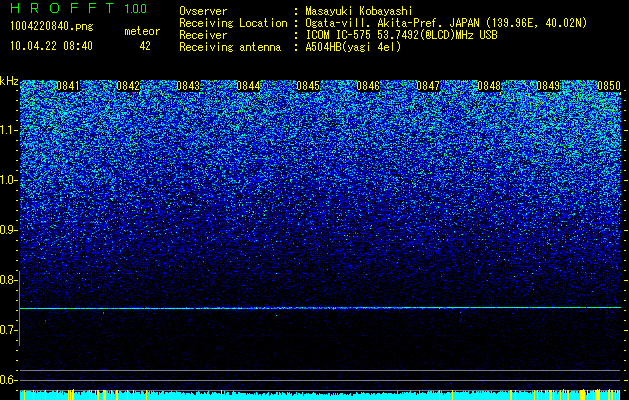Click the Ovserver field label
Image resolution: width=629 pixels, height=400 pixels.
coord(203,12)
